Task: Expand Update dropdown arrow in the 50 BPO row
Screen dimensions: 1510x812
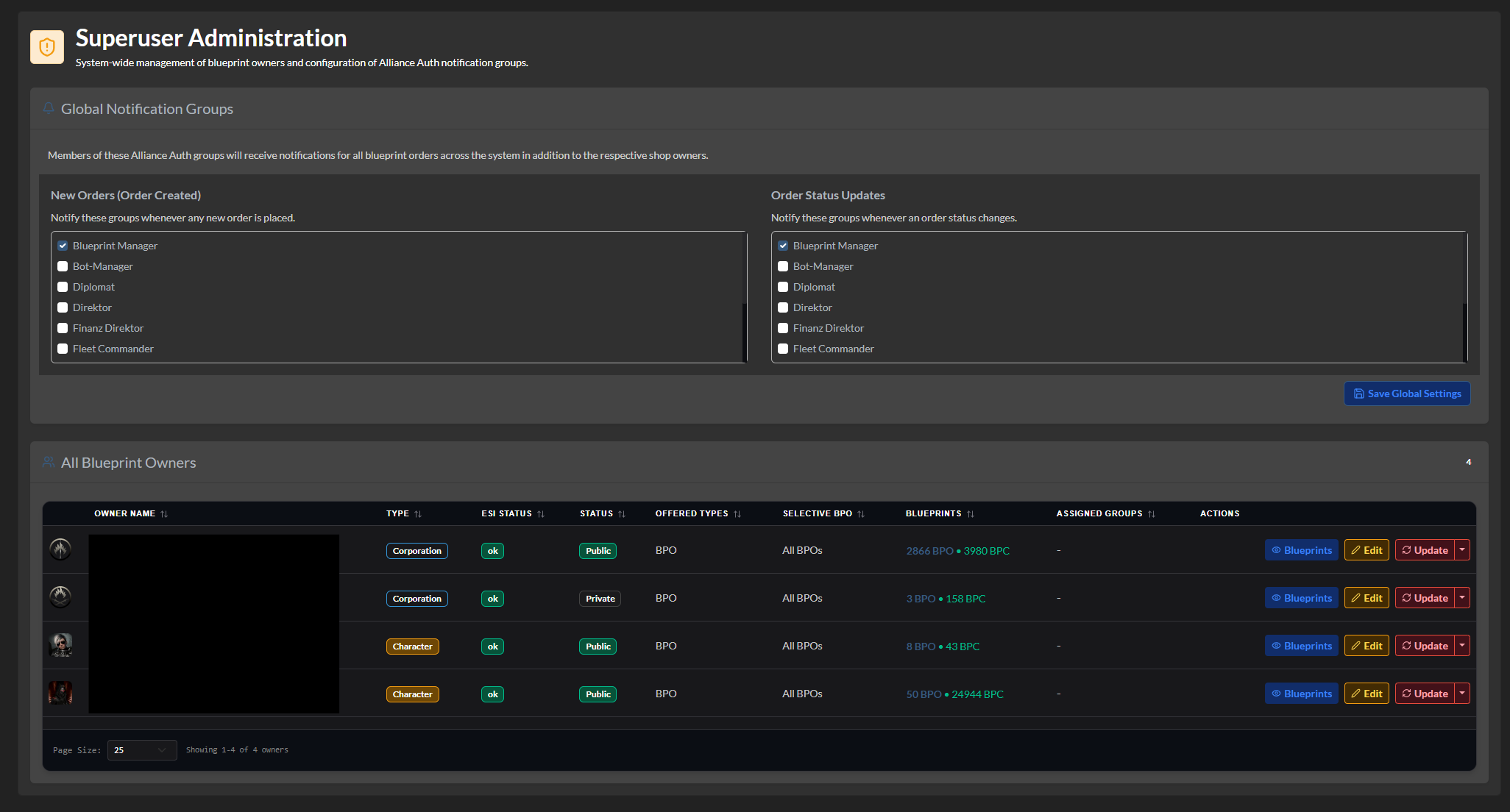Action: tap(1462, 694)
